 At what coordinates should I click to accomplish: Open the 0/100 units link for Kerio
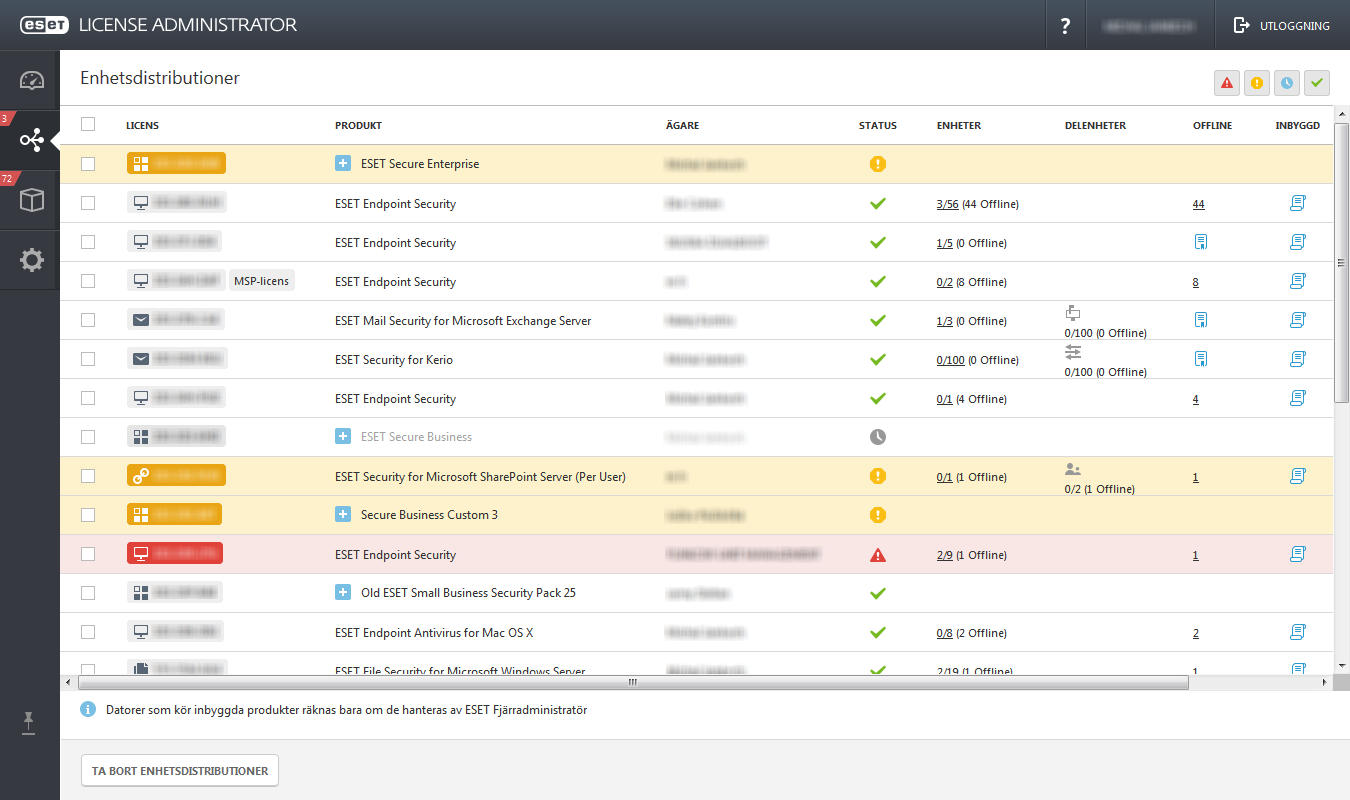(x=951, y=360)
